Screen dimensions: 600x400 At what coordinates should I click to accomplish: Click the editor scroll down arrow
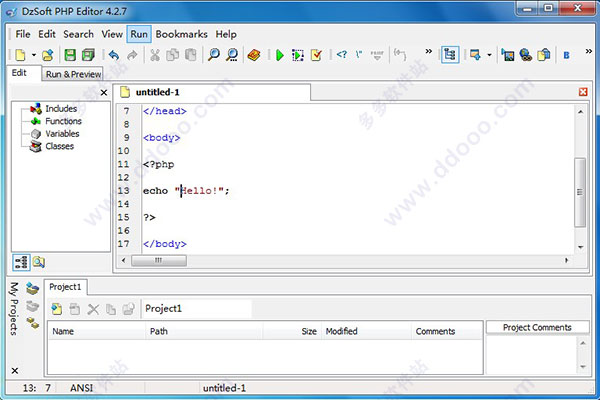(580, 247)
